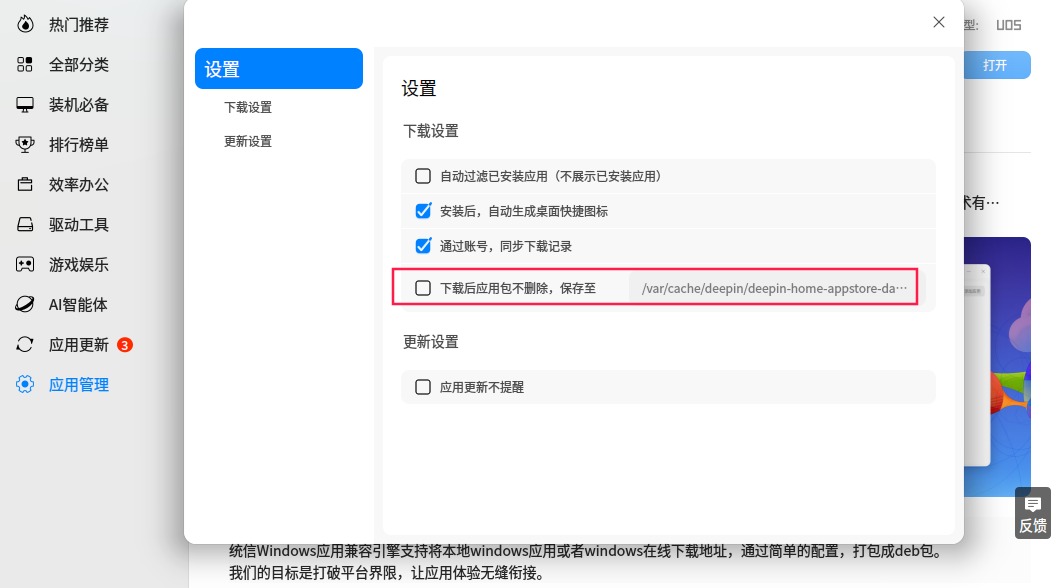The image size is (1055, 588).
Task: Open the 排行榜单 rankings
Action: (79, 145)
